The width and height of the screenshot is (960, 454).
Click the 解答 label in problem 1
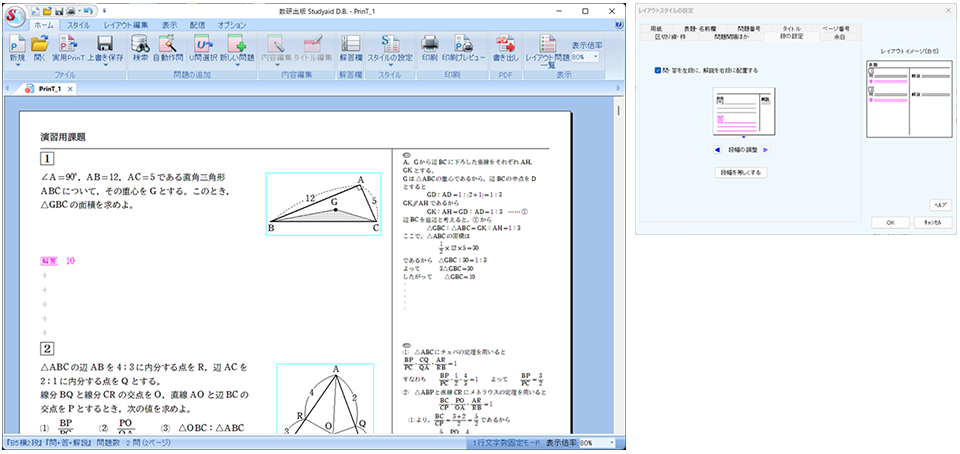(x=49, y=261)
